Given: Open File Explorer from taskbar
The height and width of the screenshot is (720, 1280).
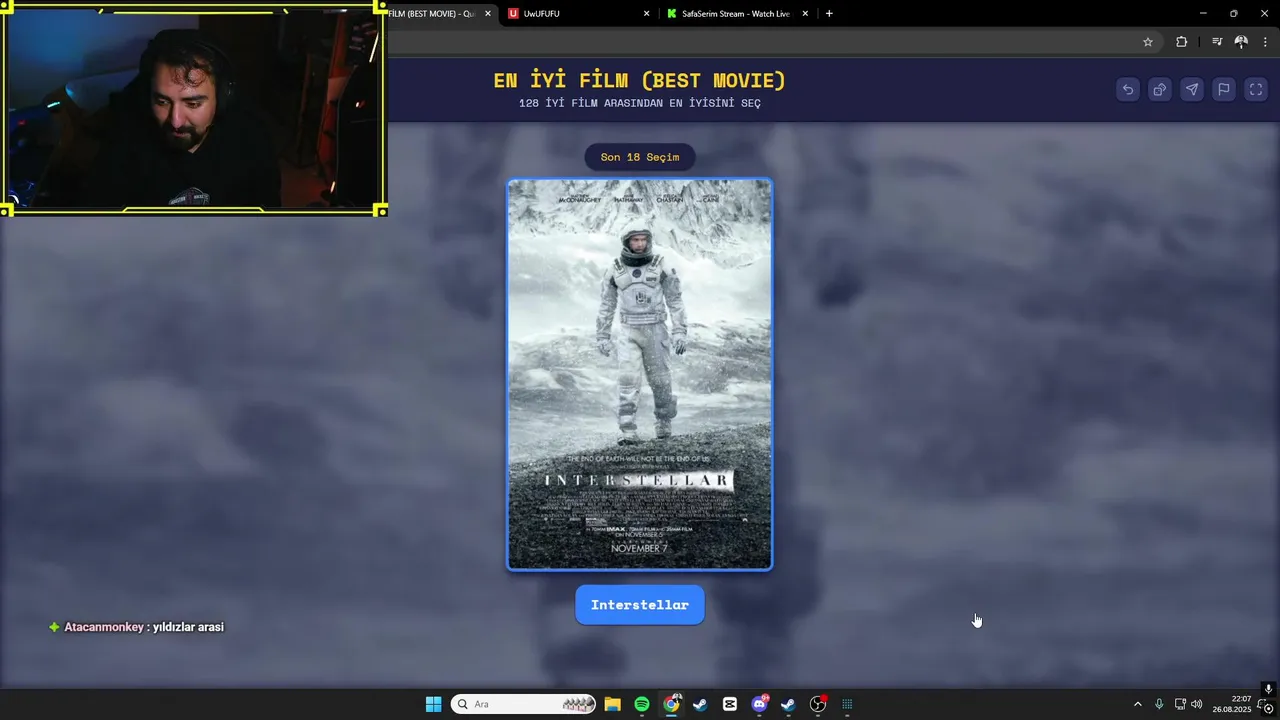Looking at the screenshot, I should (612, 704).
